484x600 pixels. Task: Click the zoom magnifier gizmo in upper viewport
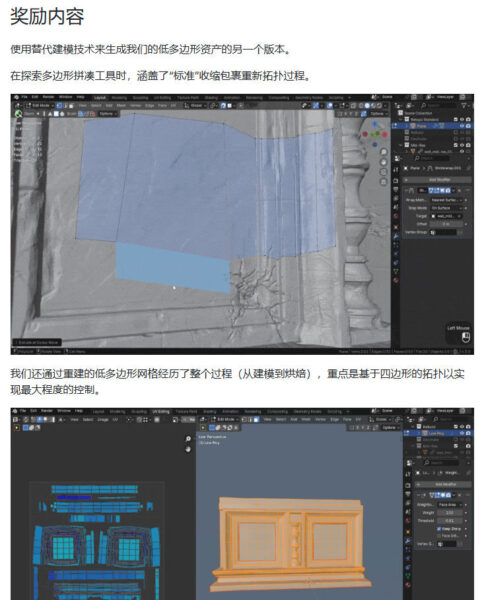coord(383,152)
